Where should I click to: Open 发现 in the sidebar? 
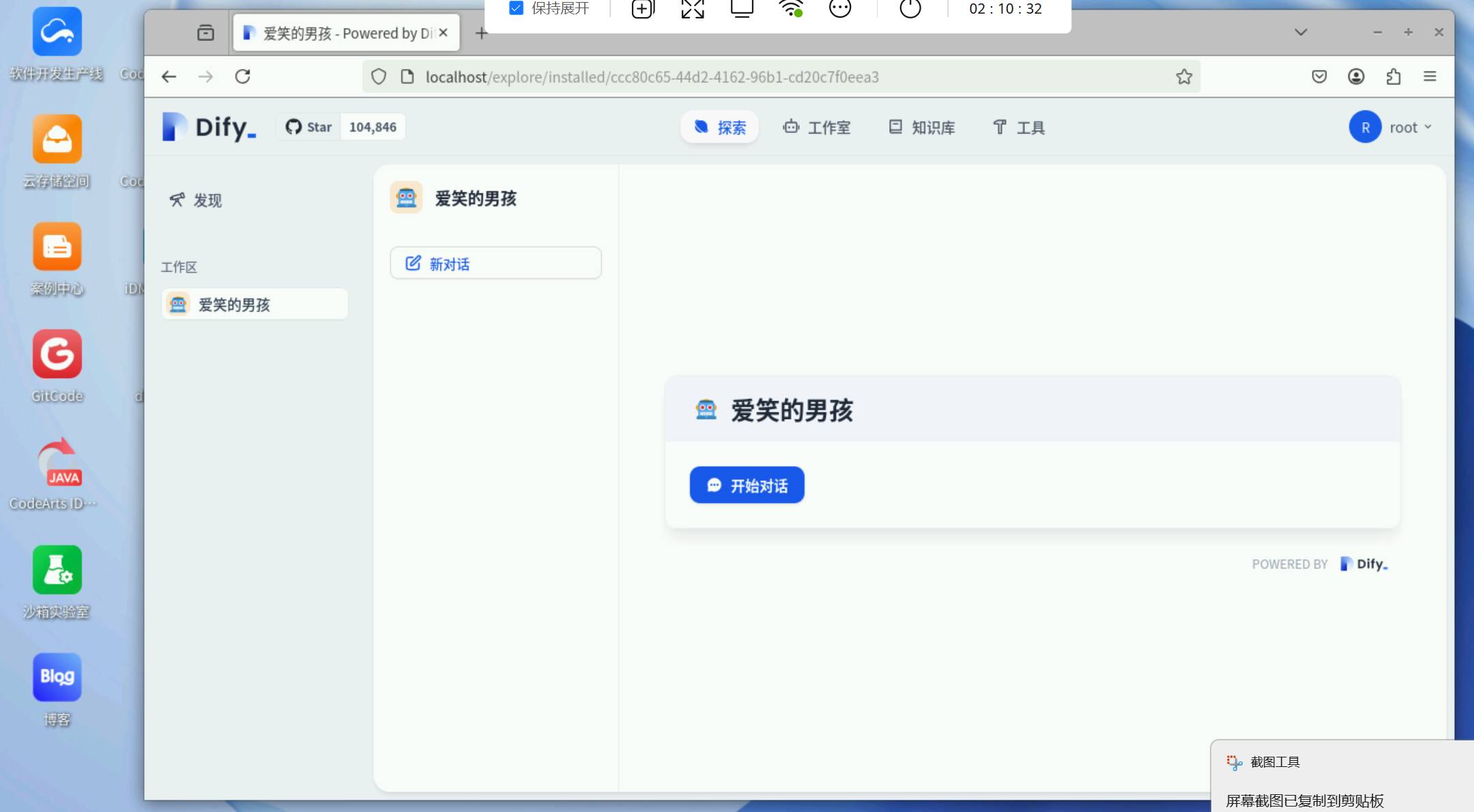195,200
